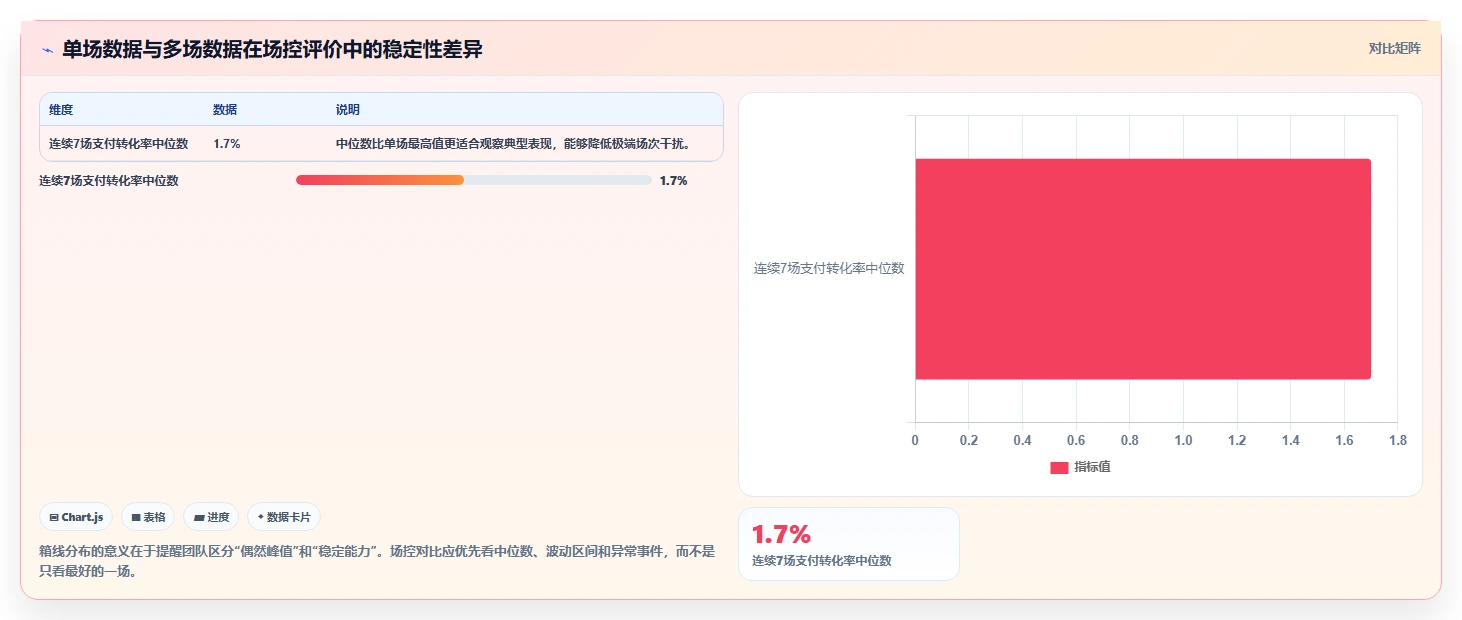Screen dimensions: 1462x620
Task: Toggle the 指标值 legend color swatch
Action: pos(1059,467)
